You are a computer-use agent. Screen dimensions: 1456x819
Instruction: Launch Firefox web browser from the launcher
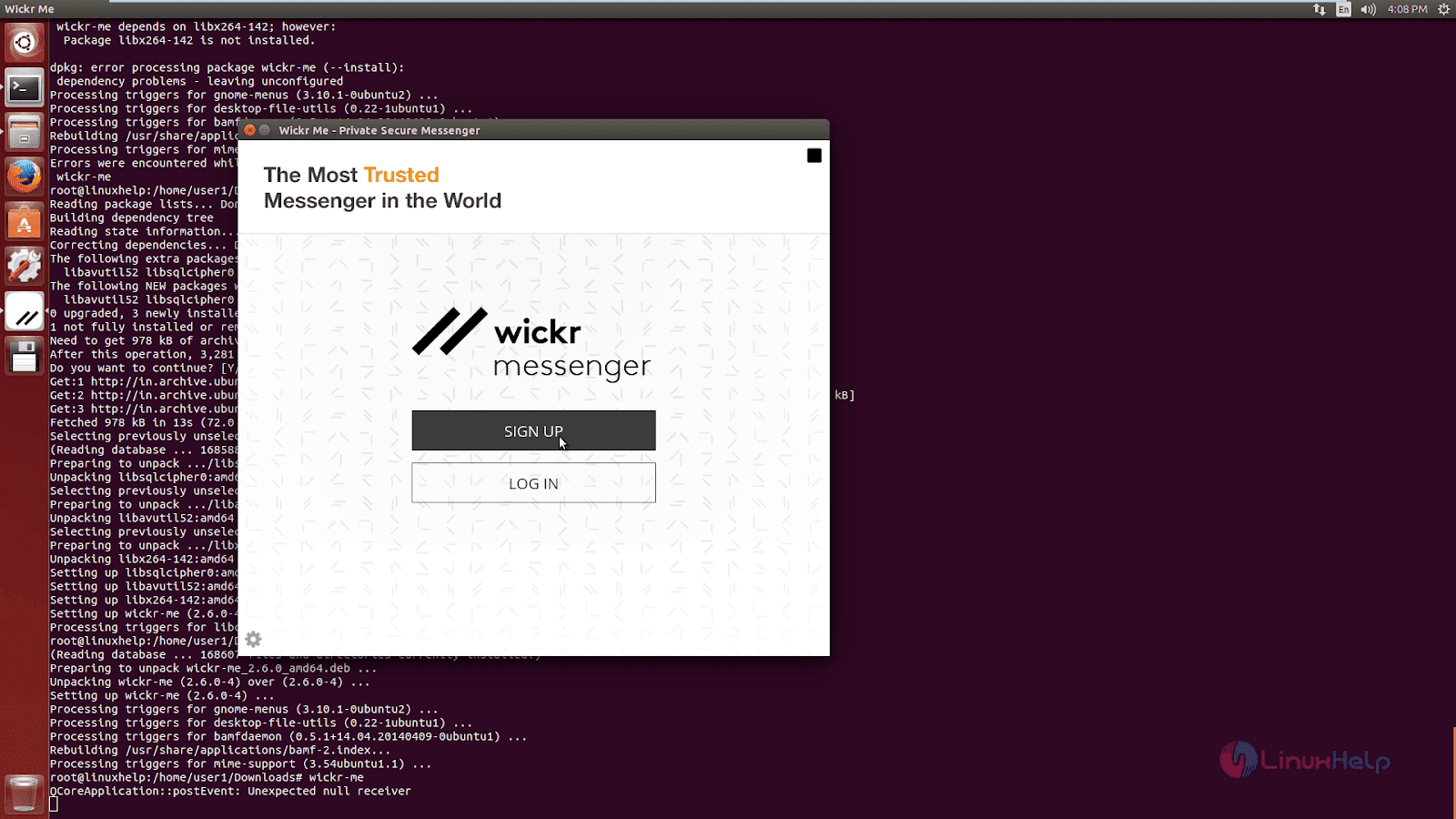point(25,177)
